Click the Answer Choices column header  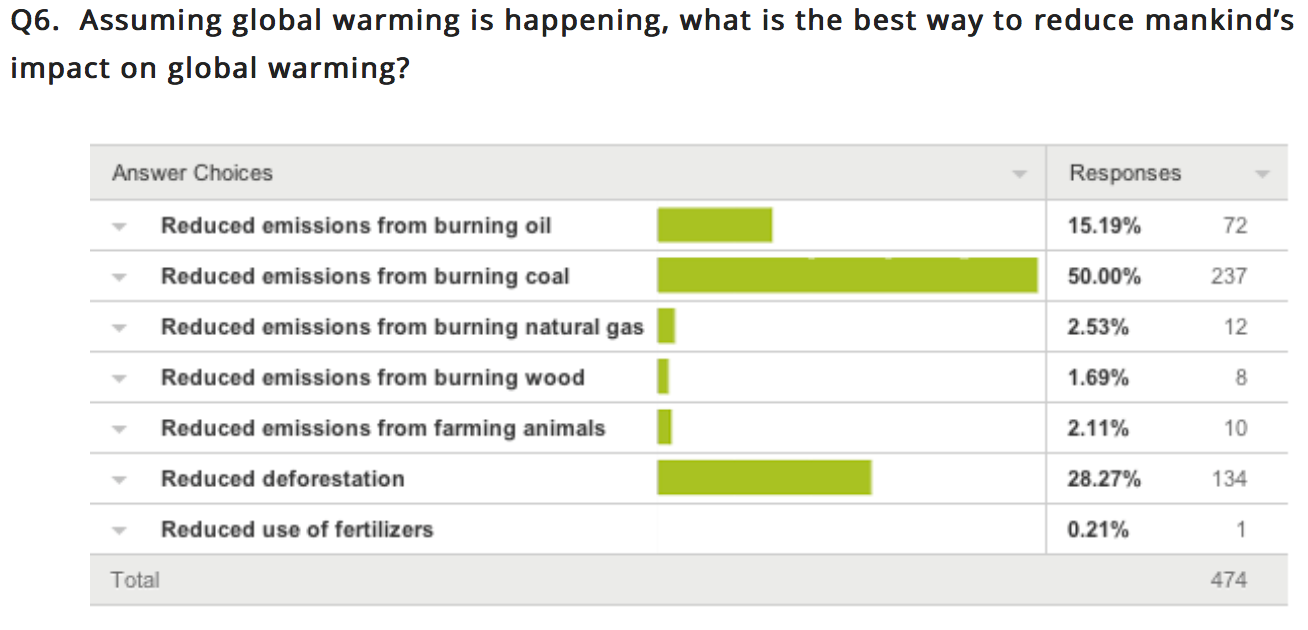click(x=192, y=173)
